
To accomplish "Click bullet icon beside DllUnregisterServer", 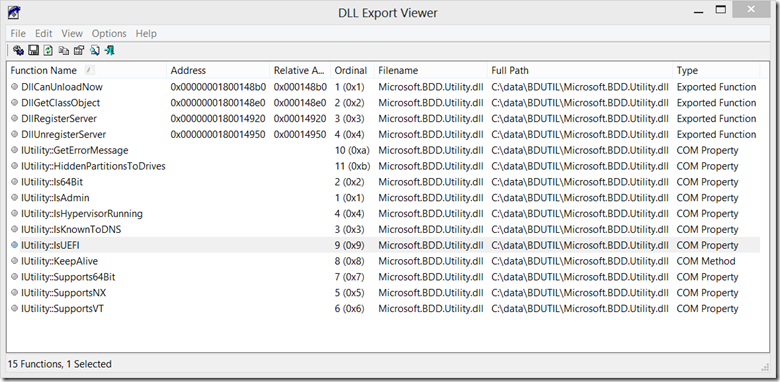I will point(14,134).
